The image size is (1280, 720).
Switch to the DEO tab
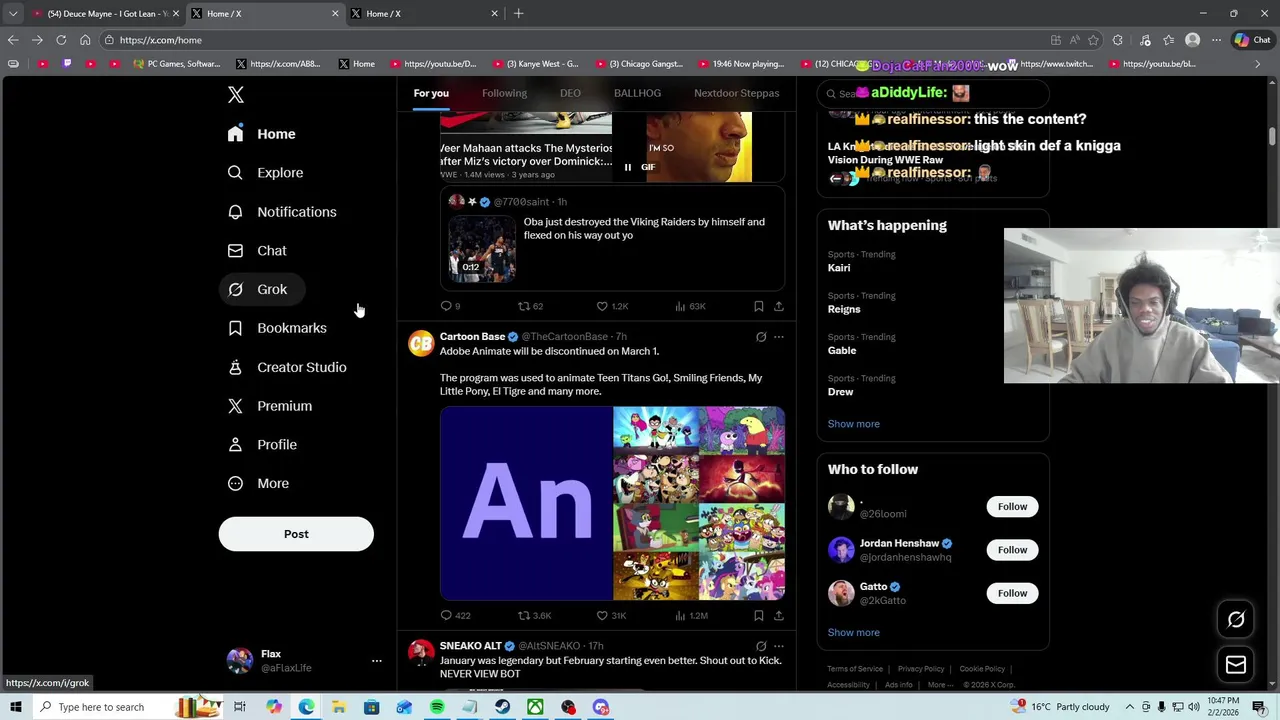click(570, 93)
